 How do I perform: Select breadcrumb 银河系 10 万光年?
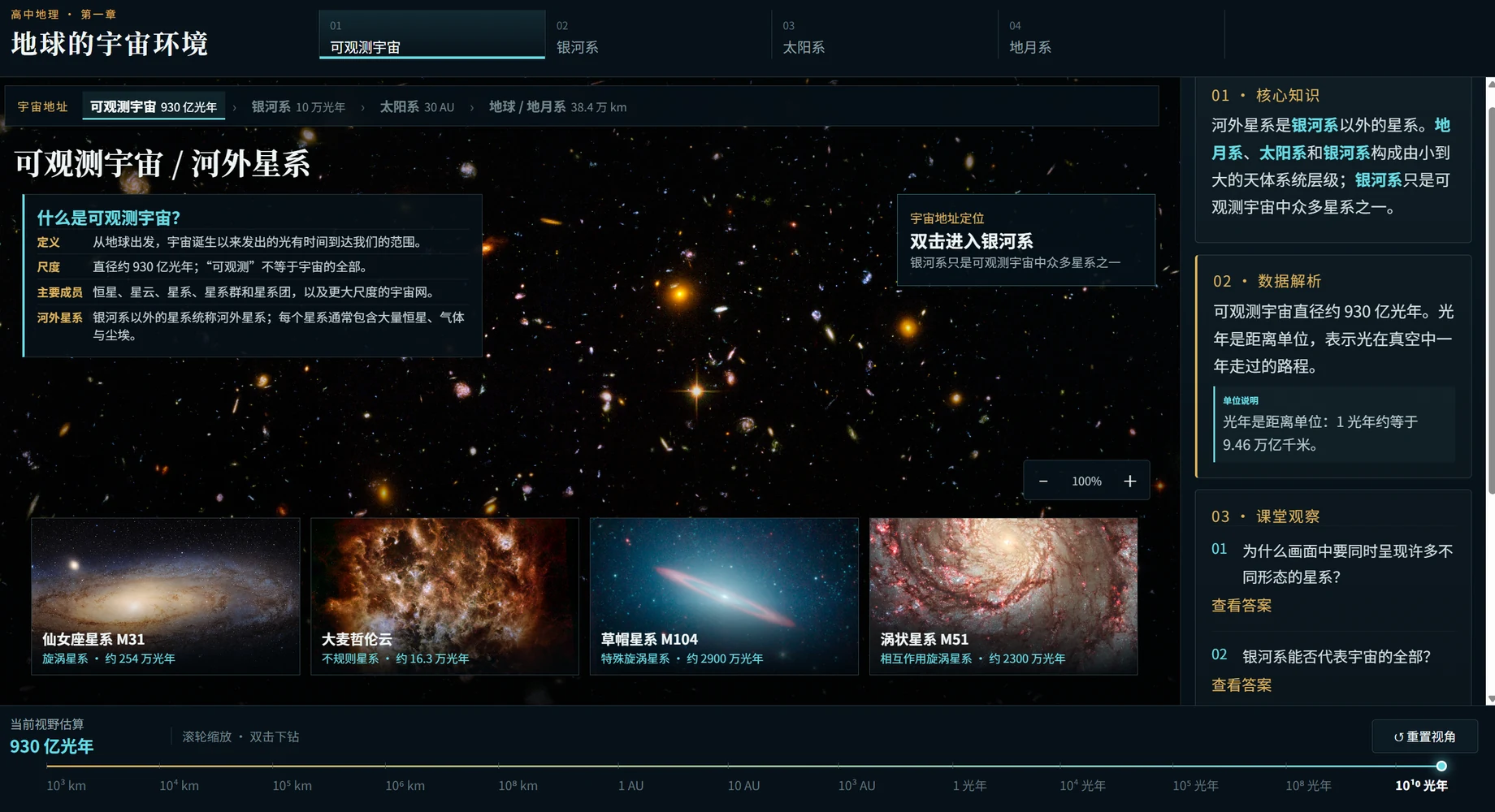tap(298, 107)
